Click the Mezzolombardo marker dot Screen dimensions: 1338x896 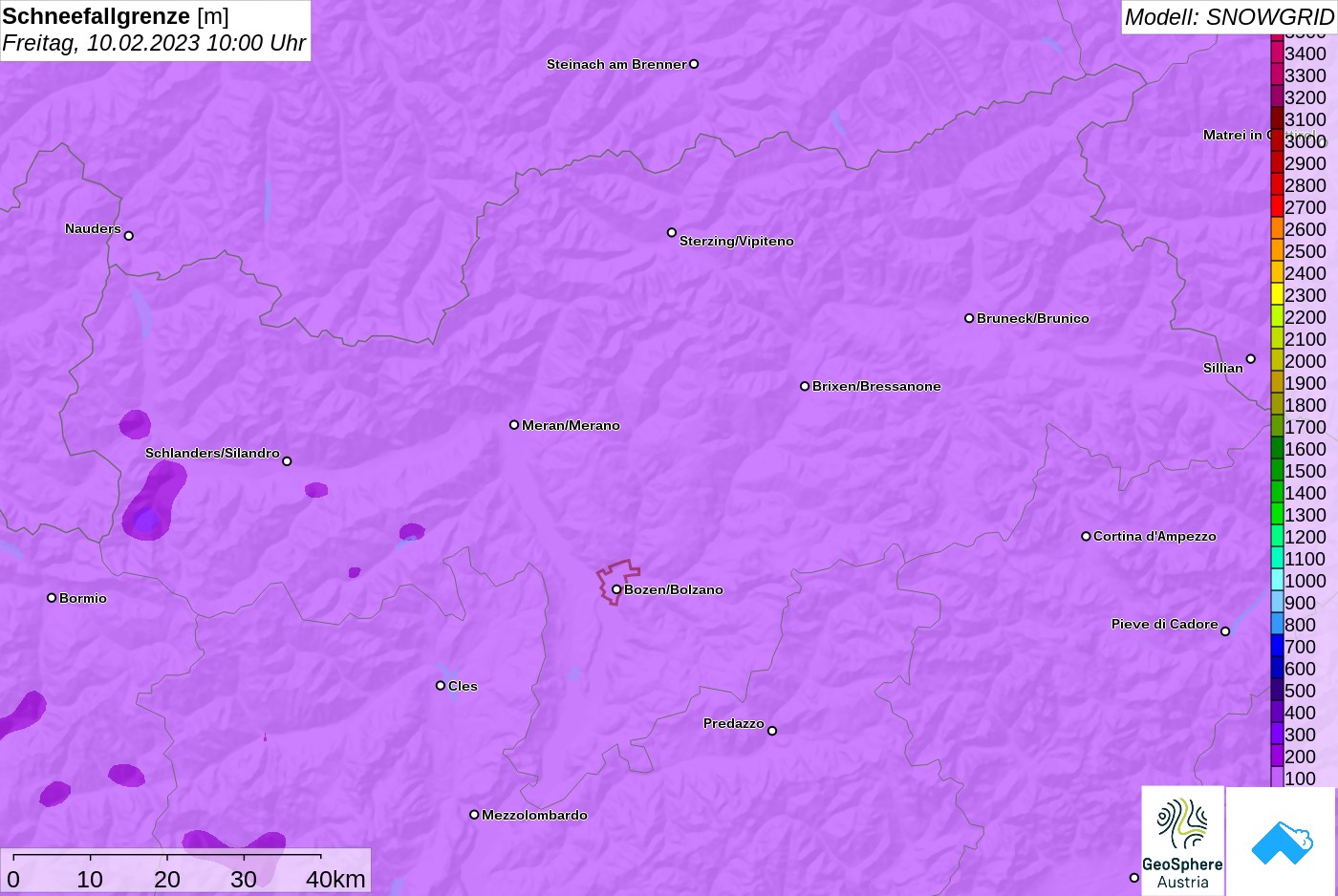(x=474, y=815)
